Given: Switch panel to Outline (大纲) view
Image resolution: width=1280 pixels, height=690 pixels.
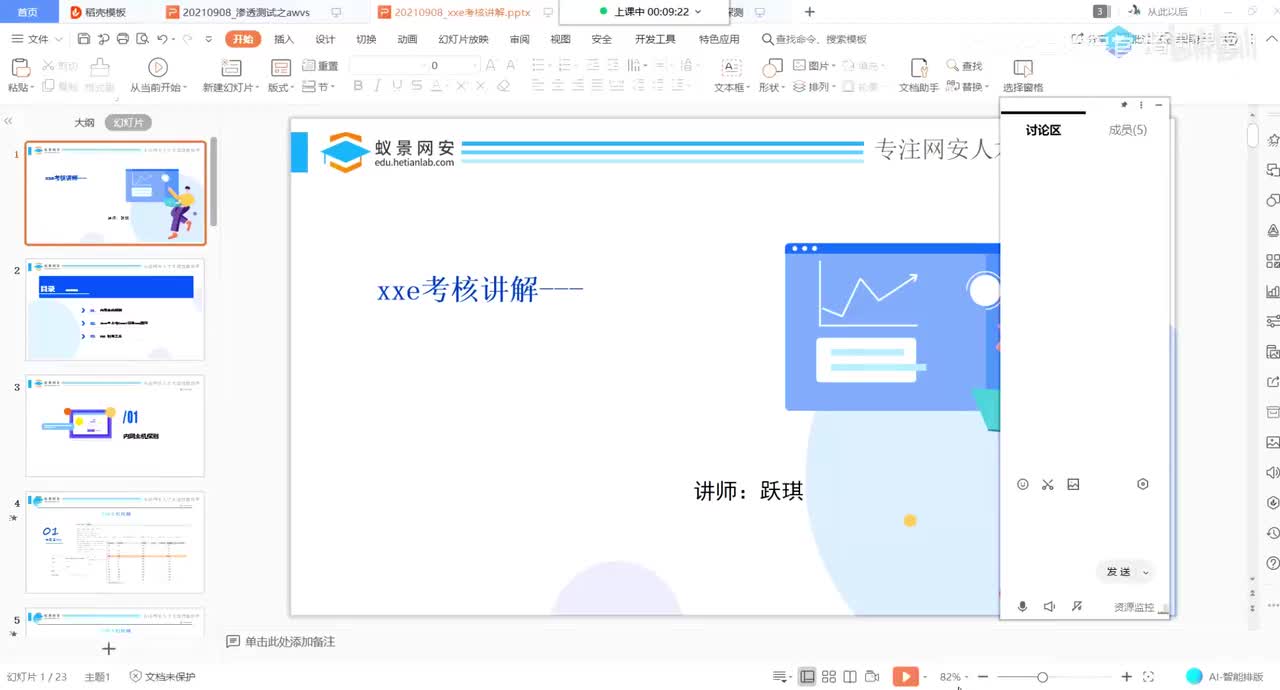Looking at the screenshot, I should tap(85, 123).
